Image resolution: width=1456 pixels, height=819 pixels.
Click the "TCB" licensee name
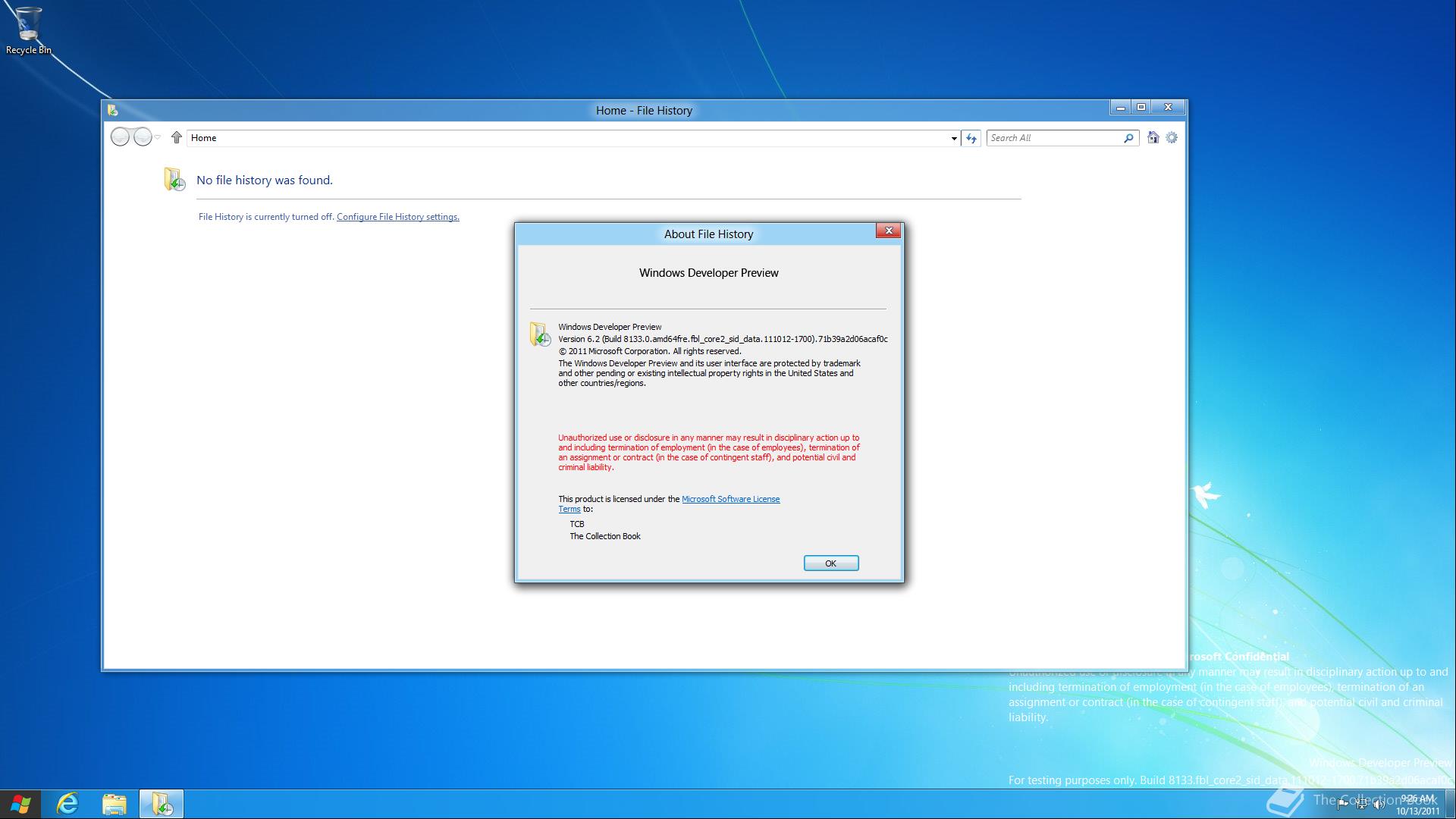point(577,524)
